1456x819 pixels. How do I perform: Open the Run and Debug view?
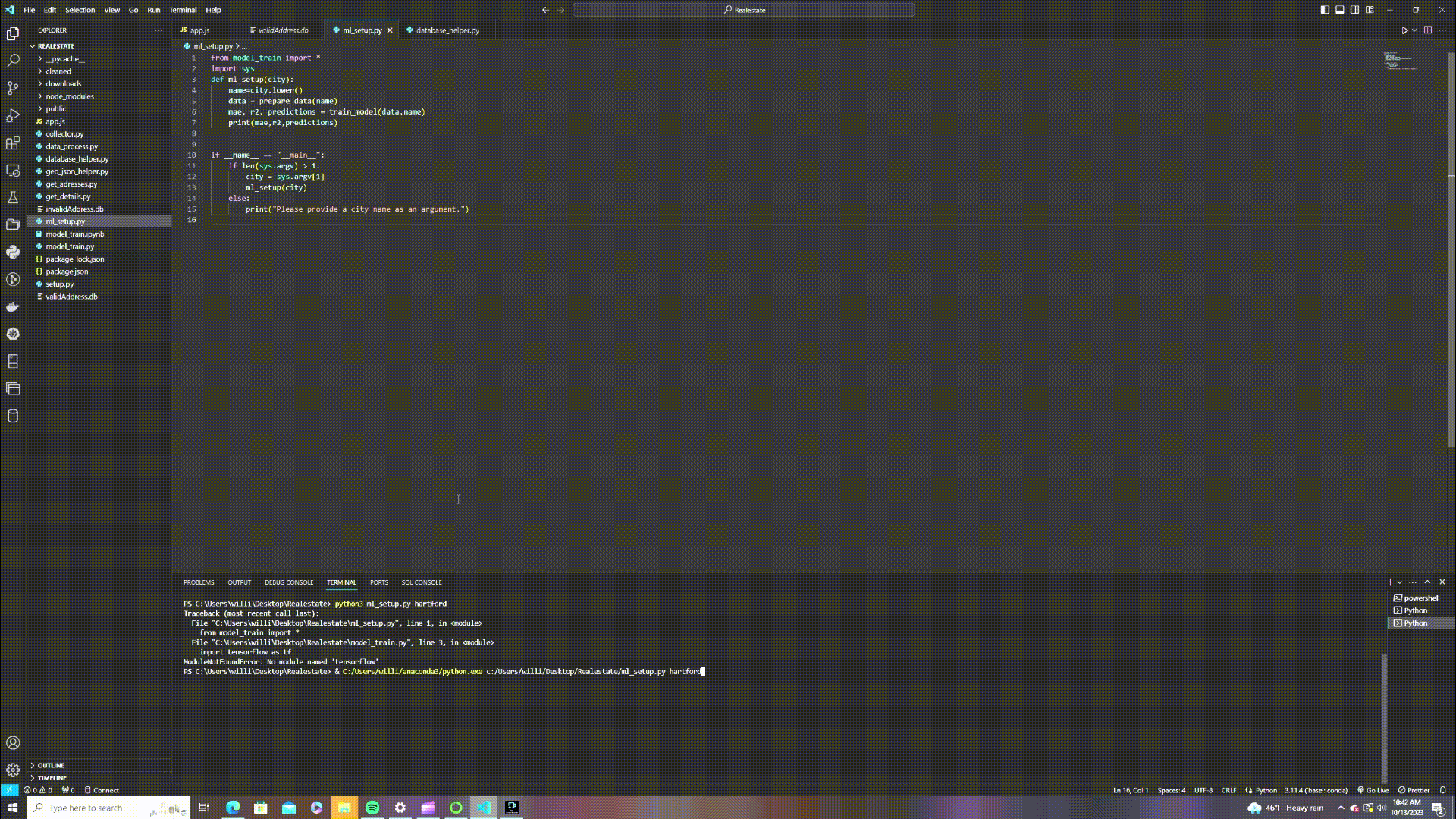pyautogui.click(x=13, y=115)
